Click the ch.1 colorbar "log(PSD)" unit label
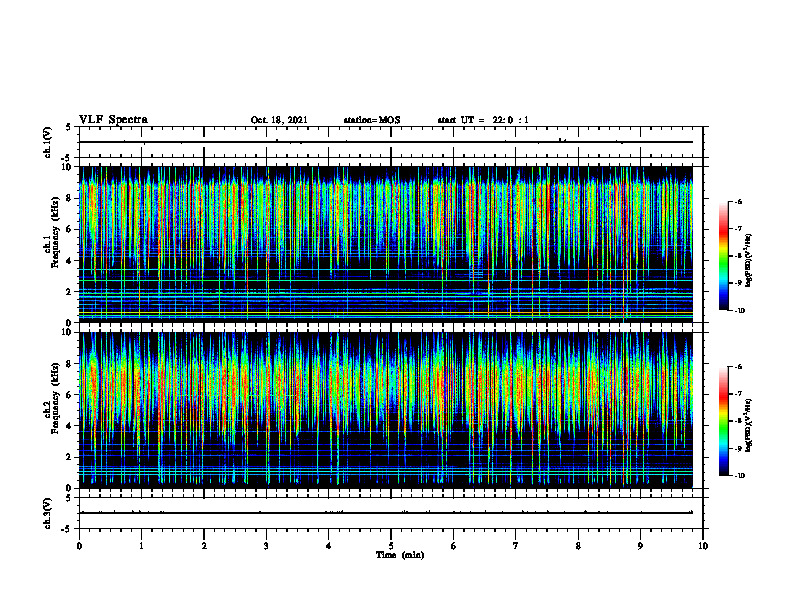The height and width of the screenshot is (612, 792). [749, 260]
